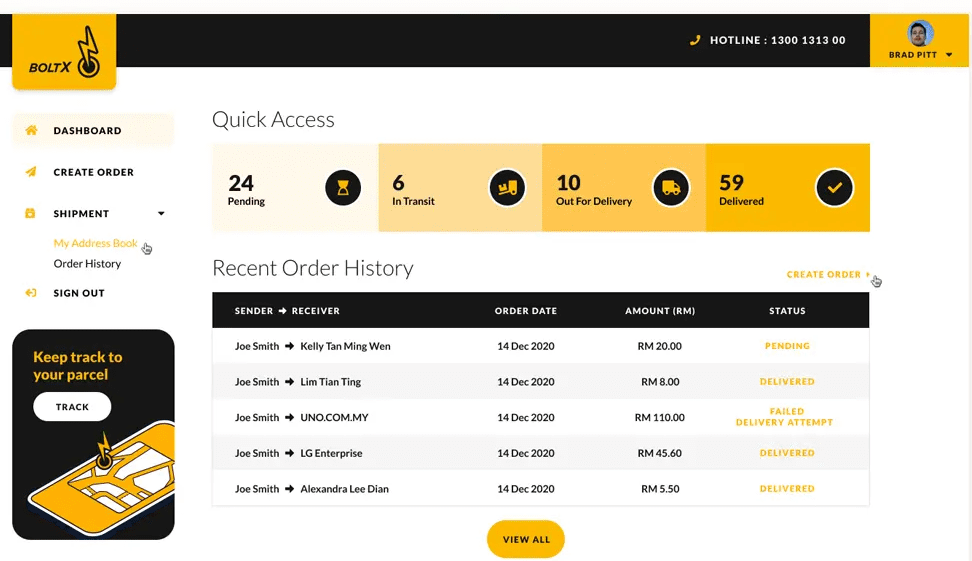This screenshot has width=972, height=561.
Task: Click the Hotline 1300 1313 00 text
Action: click(777, 40)
